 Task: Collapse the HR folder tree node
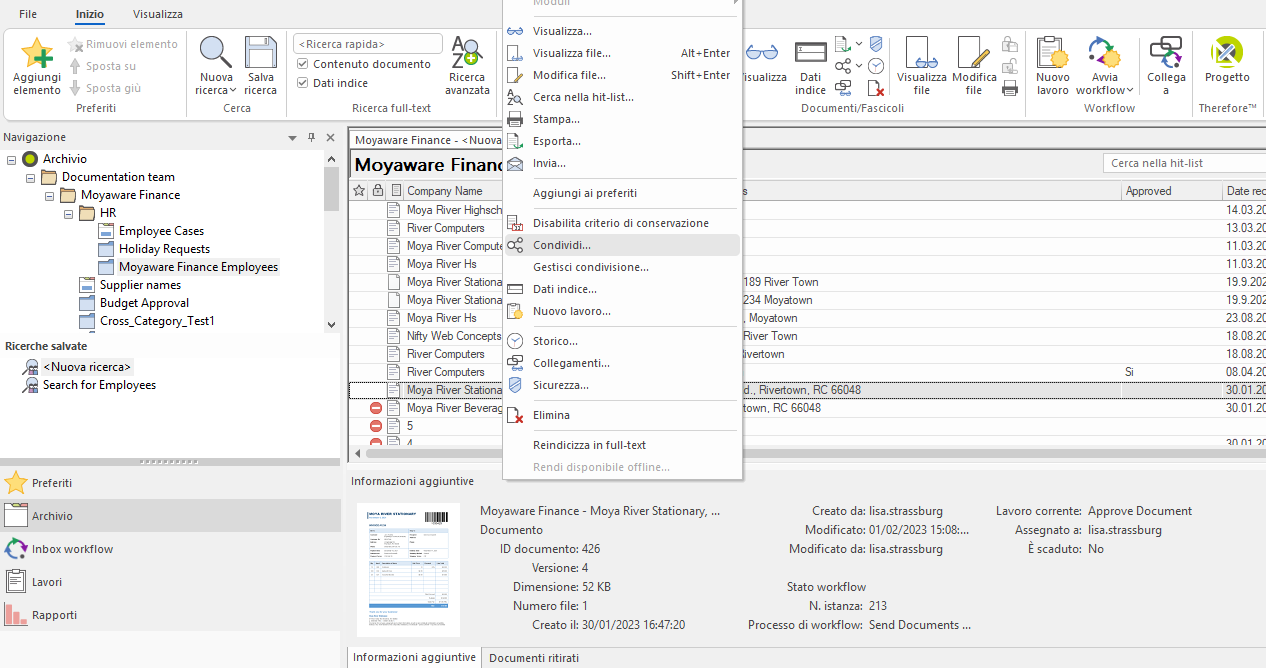[x=69, y=213]
